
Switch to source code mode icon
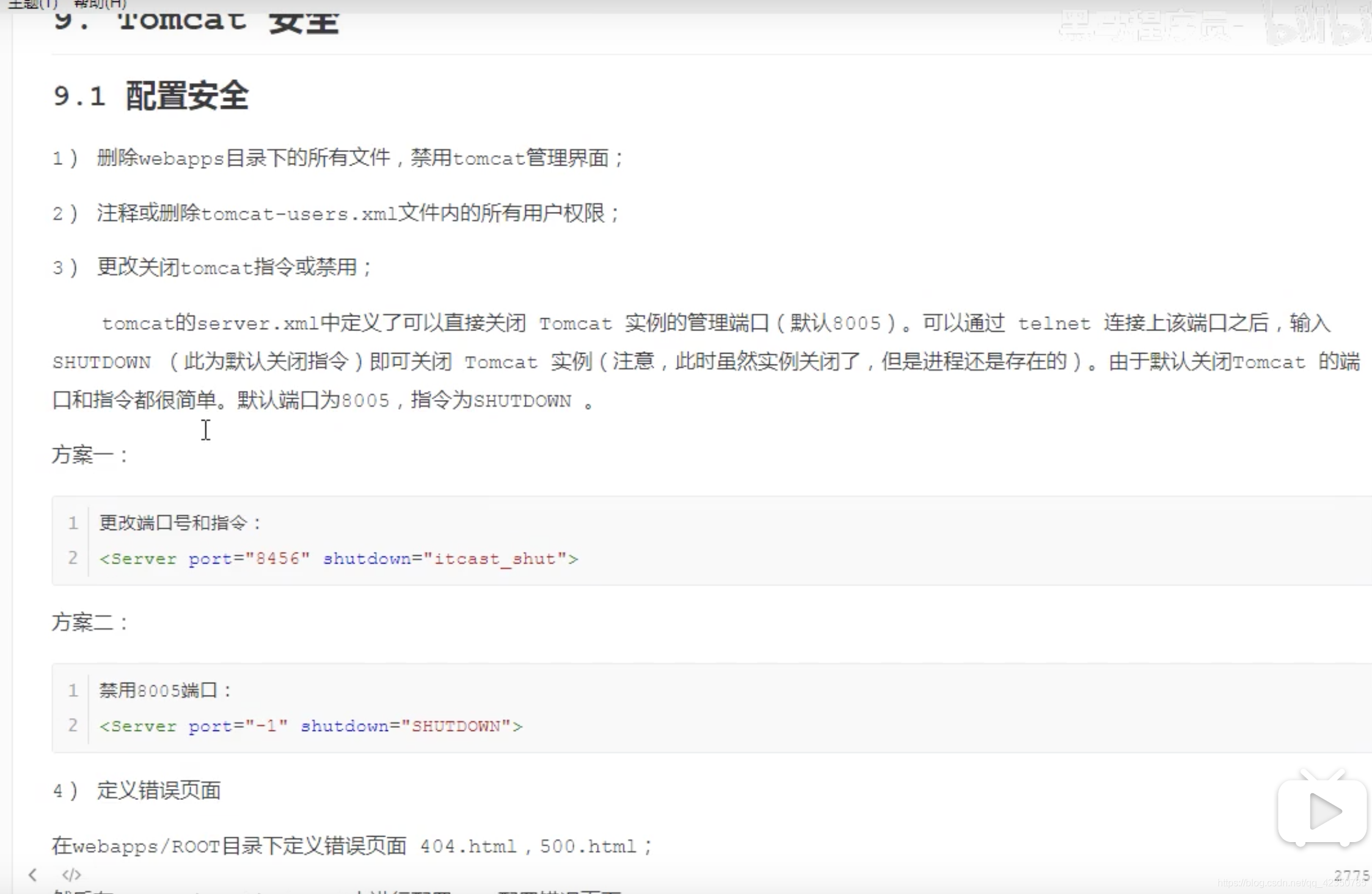(71, 874)
